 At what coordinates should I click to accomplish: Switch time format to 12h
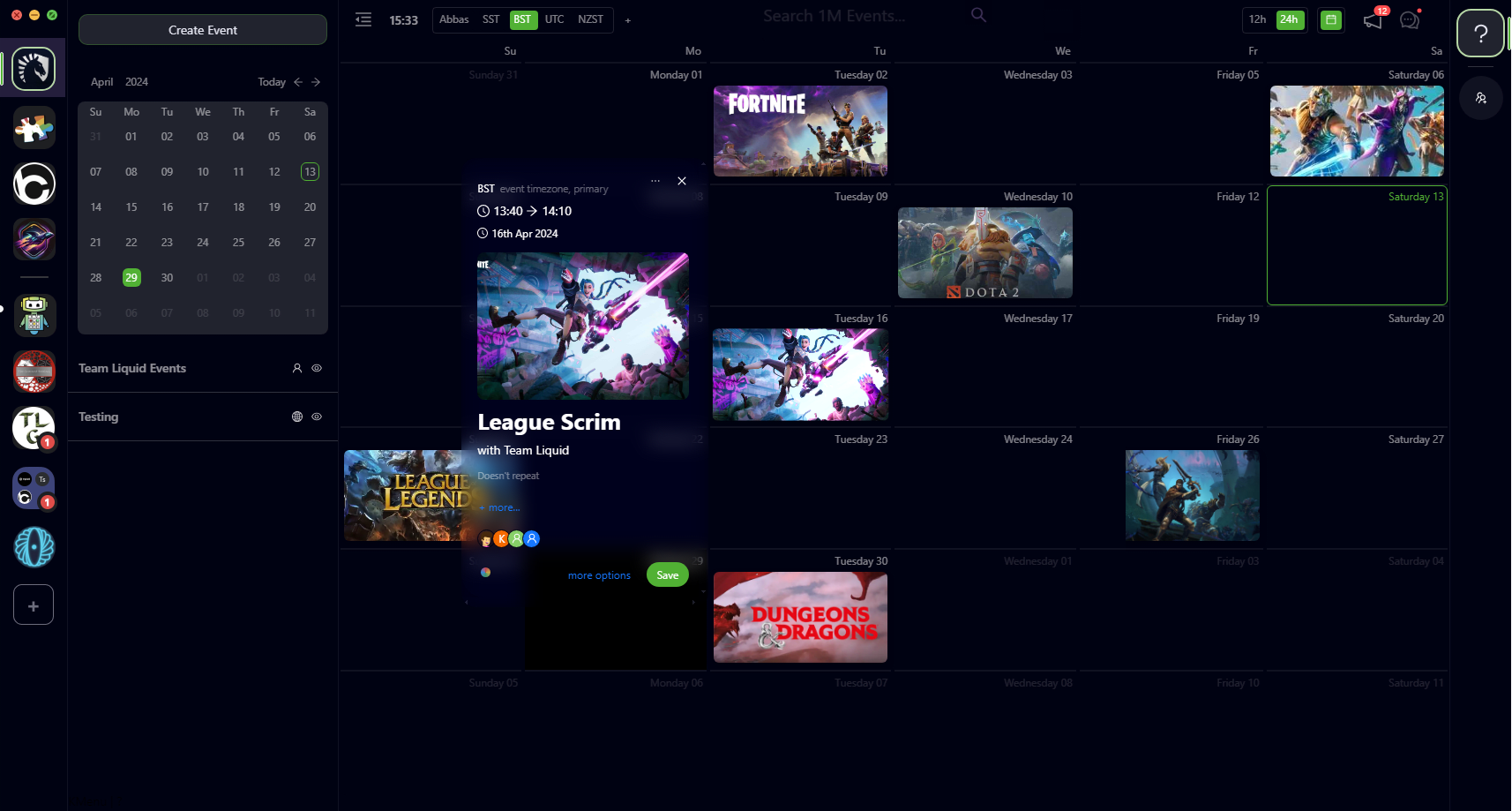[1257, 19]
